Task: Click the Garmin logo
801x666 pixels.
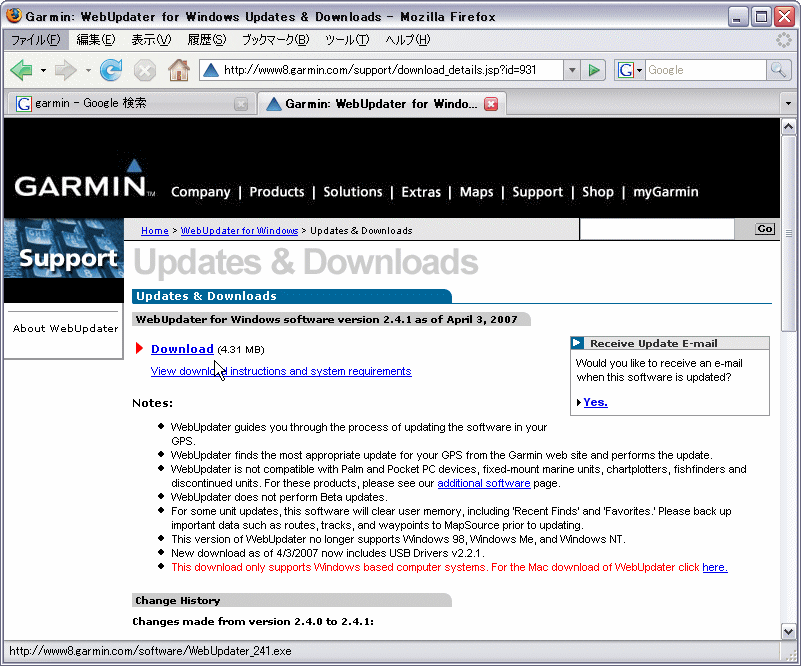Action: pyautogui.click(x=85, y=180)
